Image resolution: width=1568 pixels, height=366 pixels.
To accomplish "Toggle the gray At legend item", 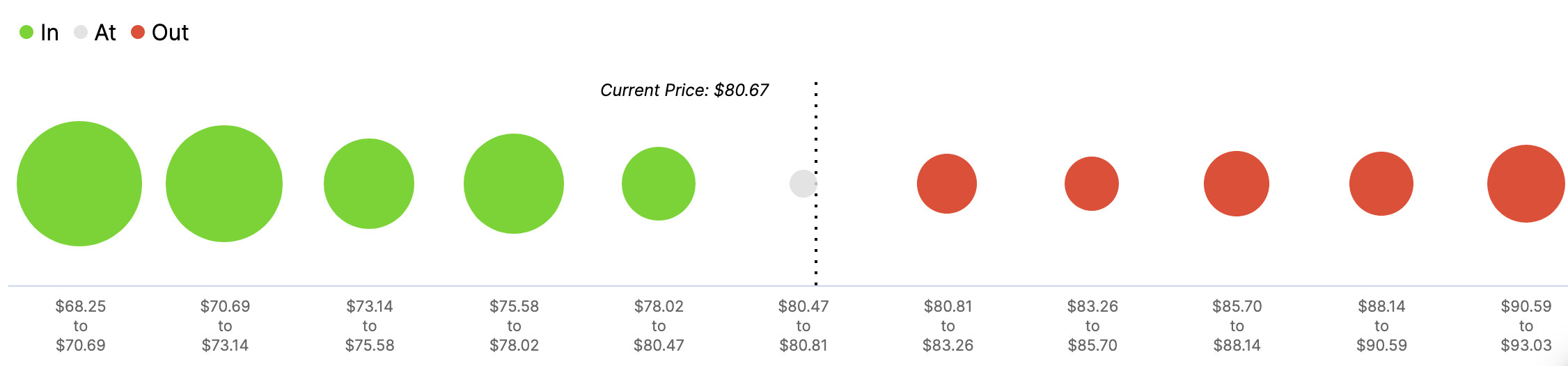I will pos(95,33).
